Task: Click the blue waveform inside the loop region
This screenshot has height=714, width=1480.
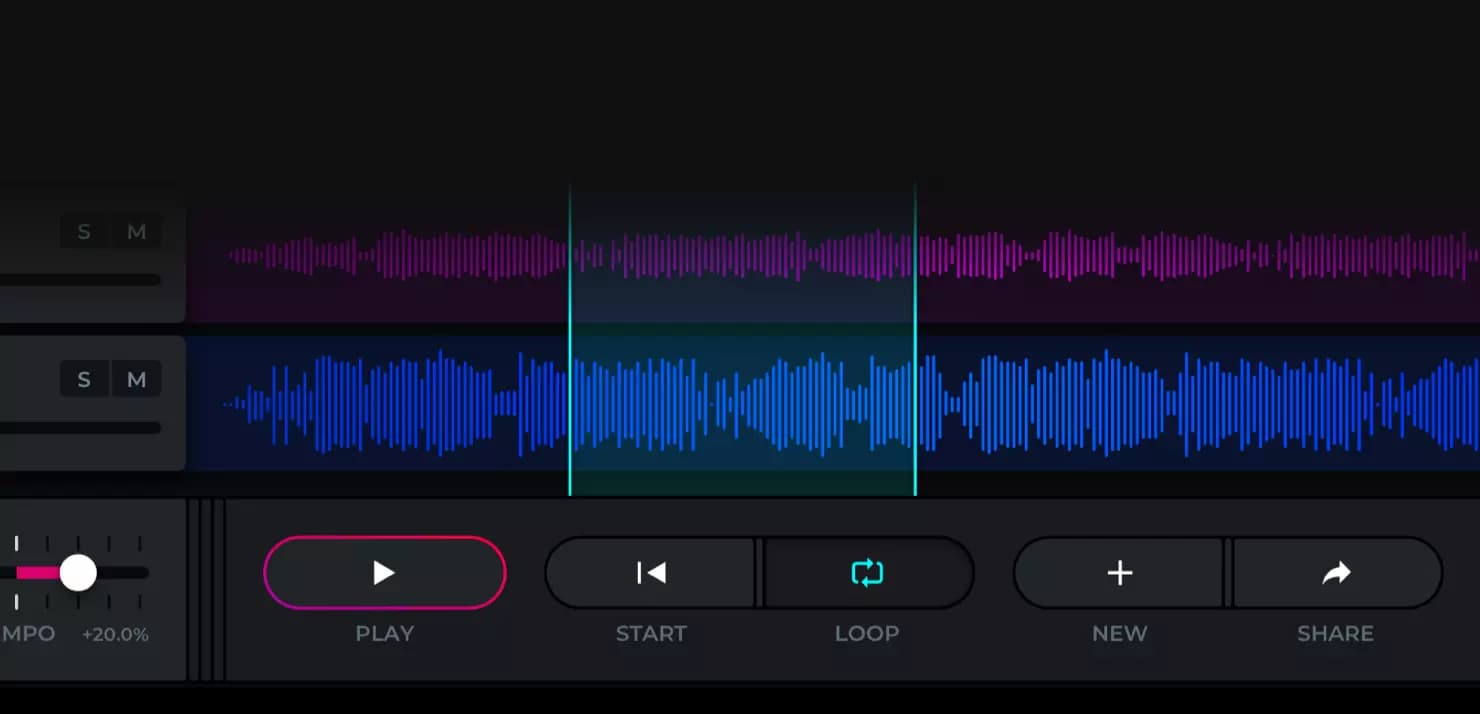Action: [x=742, y=404]
